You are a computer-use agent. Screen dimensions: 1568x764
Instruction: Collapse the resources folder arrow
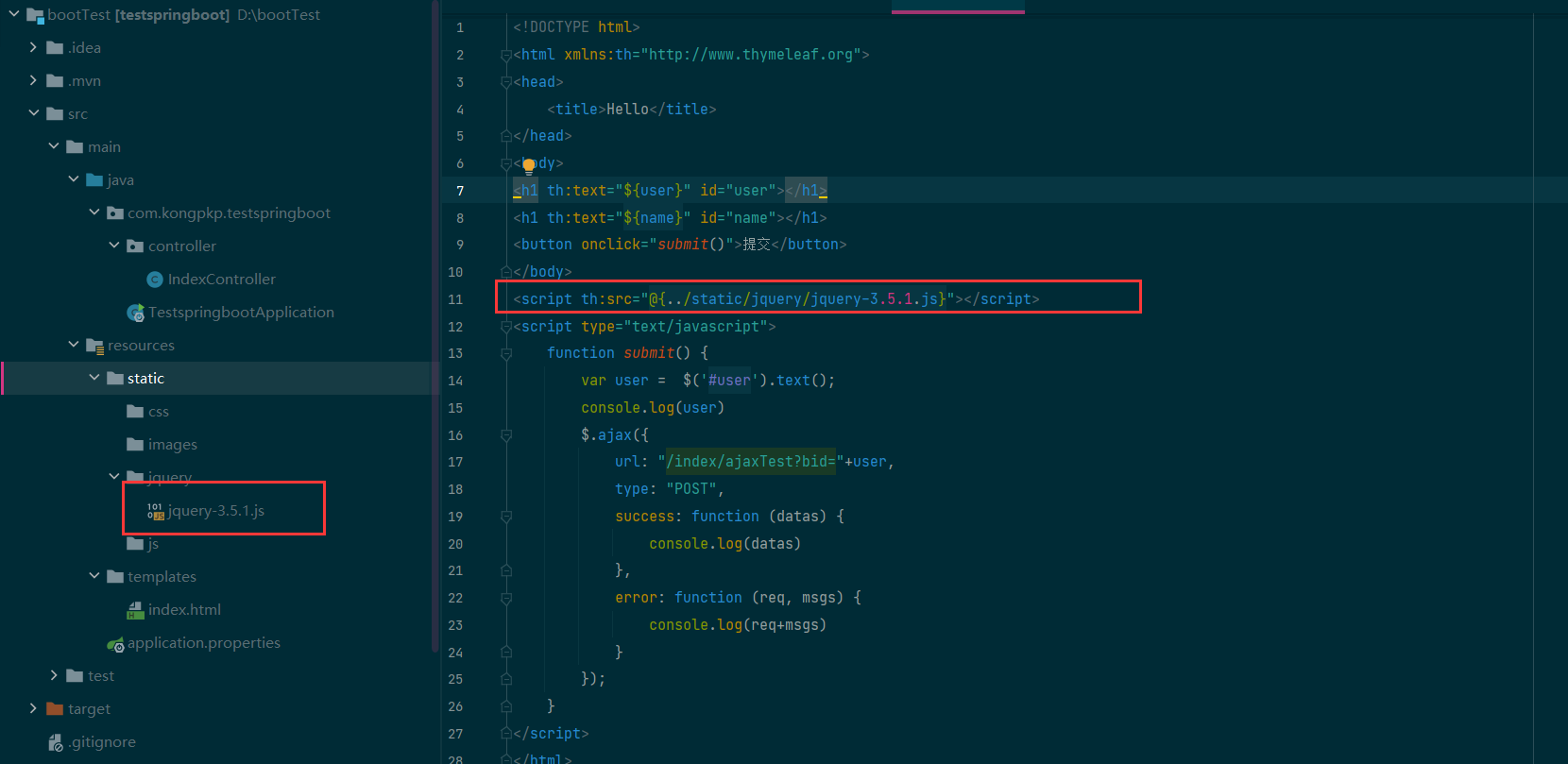pos(74,346)
